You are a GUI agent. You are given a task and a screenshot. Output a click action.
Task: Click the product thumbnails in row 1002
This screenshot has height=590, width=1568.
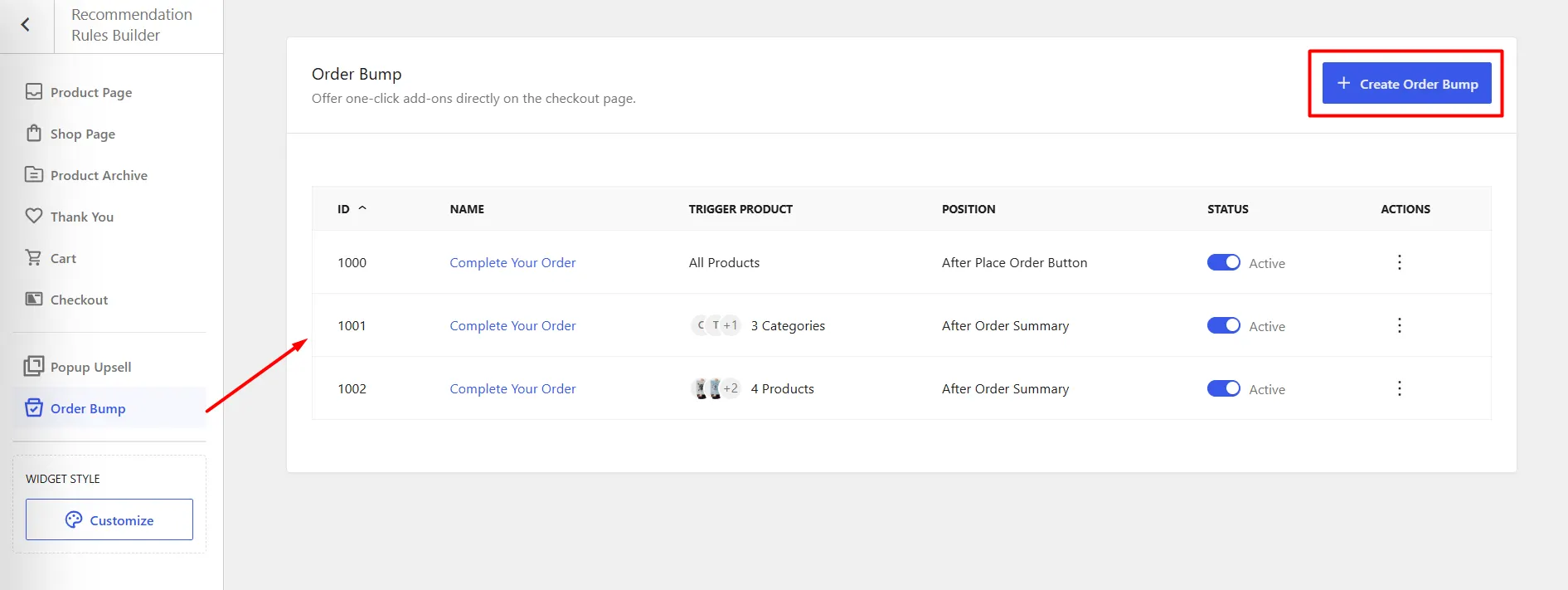click(x=716, y=388)
